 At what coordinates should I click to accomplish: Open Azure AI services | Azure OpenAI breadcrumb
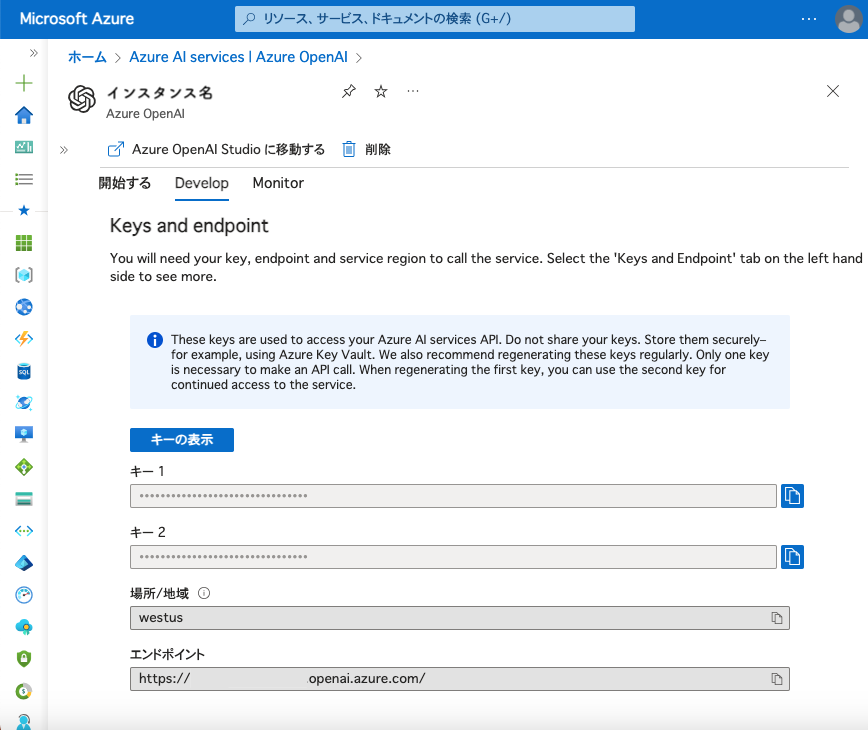coord(238,57)
